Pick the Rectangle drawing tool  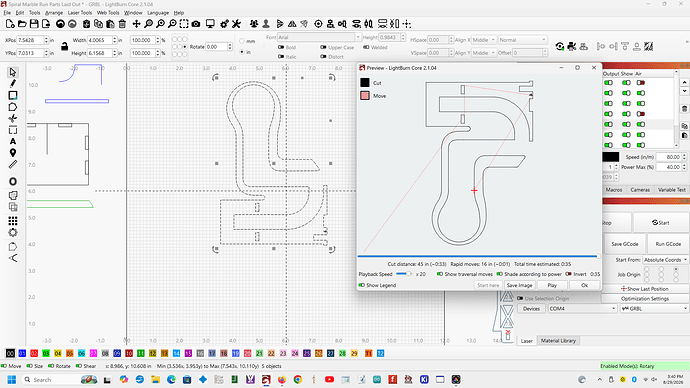[13, 95]
